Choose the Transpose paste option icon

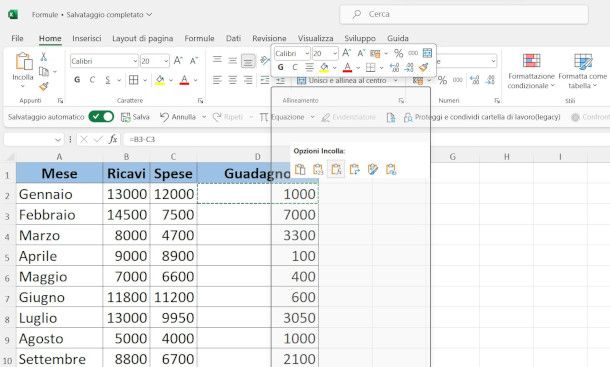pos(354,169)
